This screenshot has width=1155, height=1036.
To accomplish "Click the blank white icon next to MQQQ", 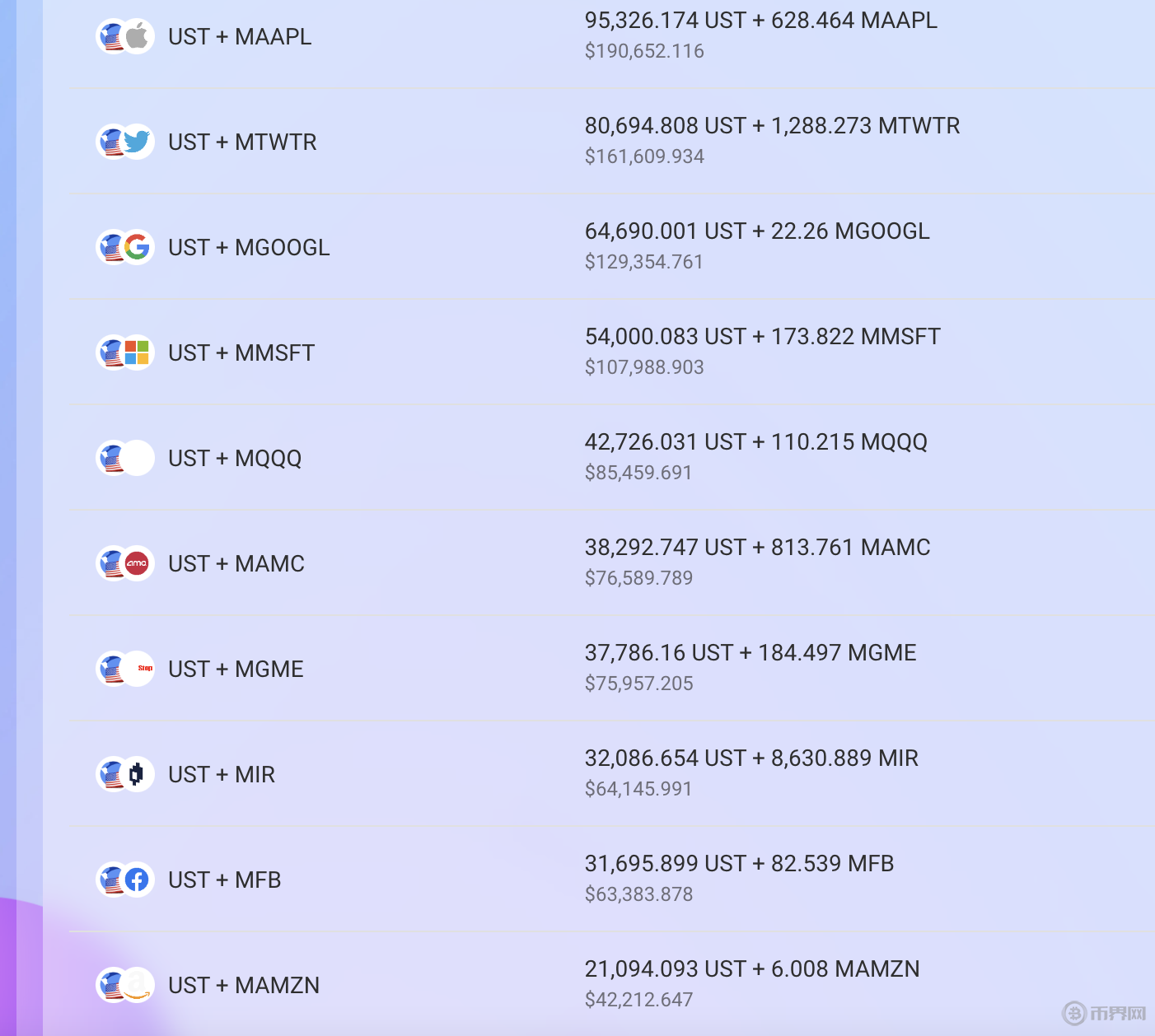I will [138, 458].
